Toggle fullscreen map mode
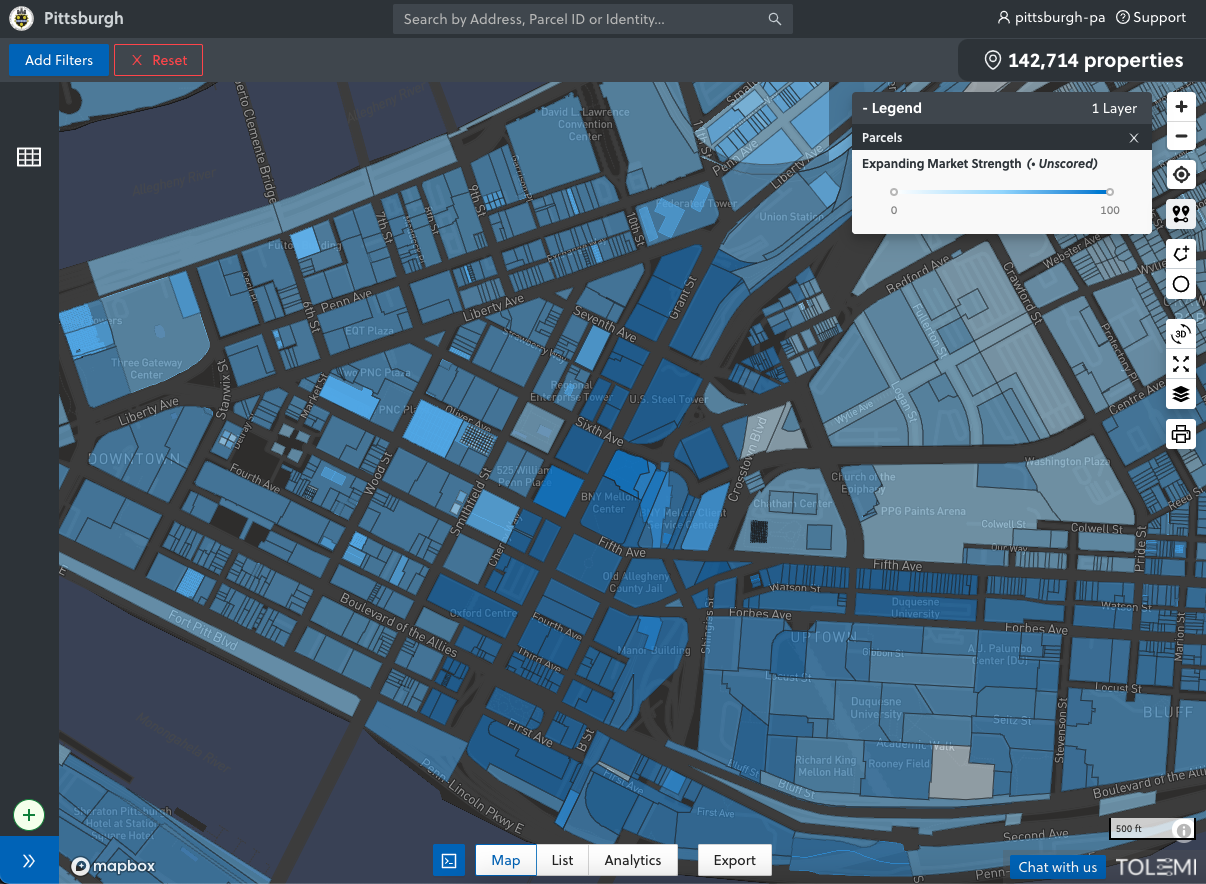This screenshot has width=1206, height=884. click(1181, 364)
